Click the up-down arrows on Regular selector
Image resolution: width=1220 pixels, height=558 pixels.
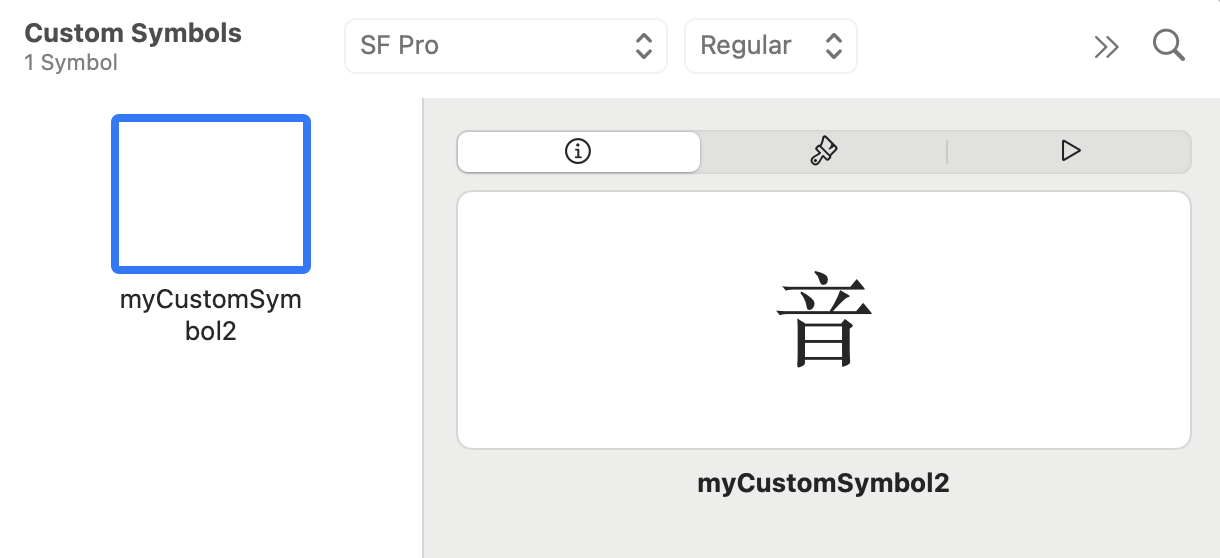(x=834, y=46)
